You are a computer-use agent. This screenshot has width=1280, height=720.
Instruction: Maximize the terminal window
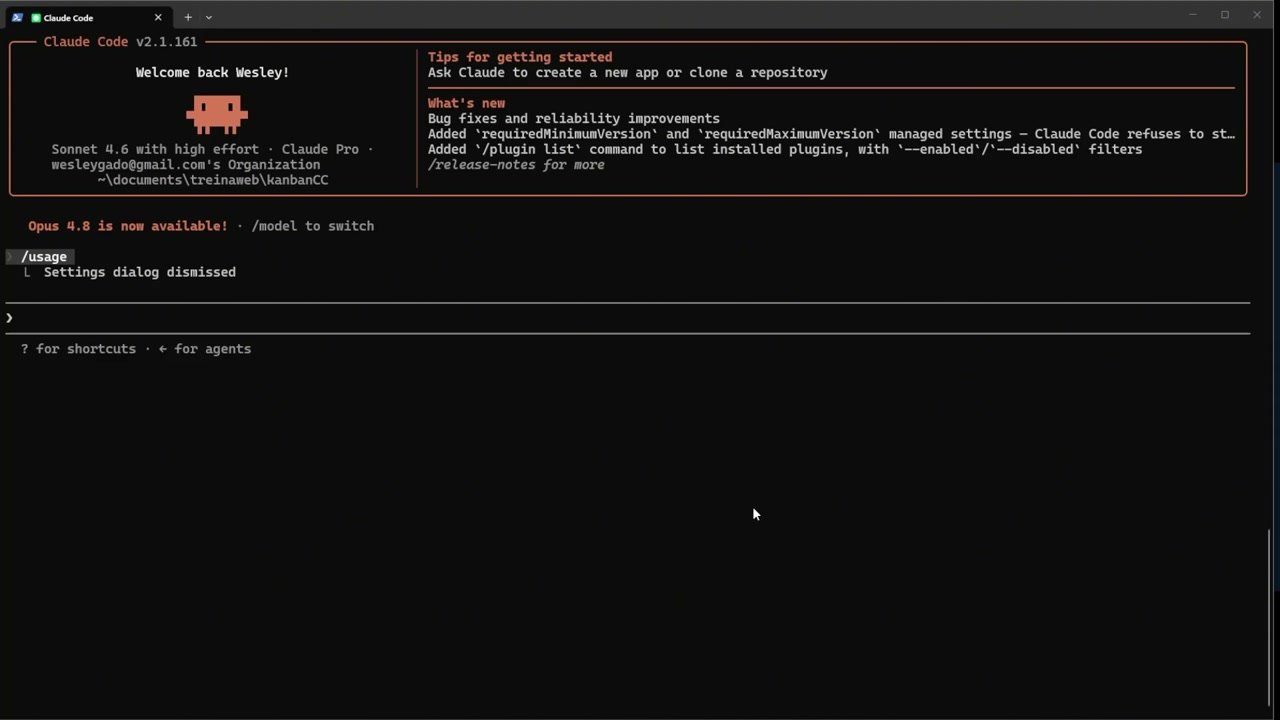tap(1225, 15)
